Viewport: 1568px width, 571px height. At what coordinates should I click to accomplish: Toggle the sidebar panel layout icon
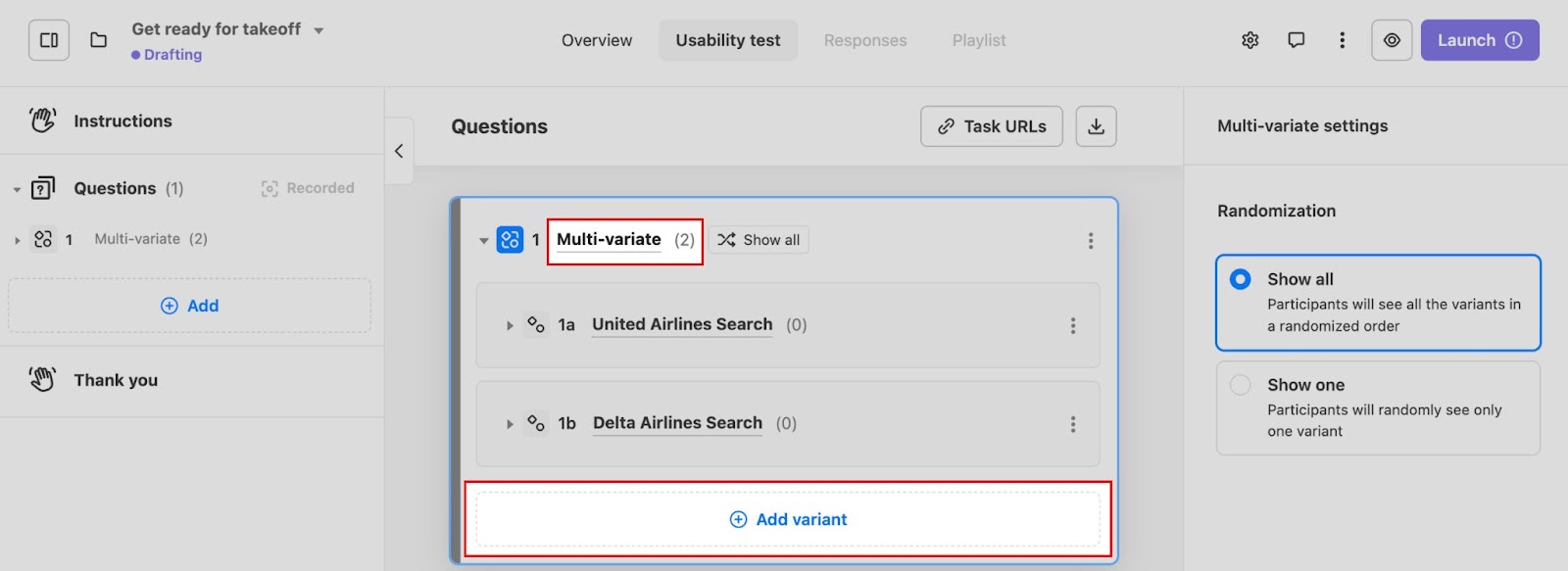coord(49,40)
